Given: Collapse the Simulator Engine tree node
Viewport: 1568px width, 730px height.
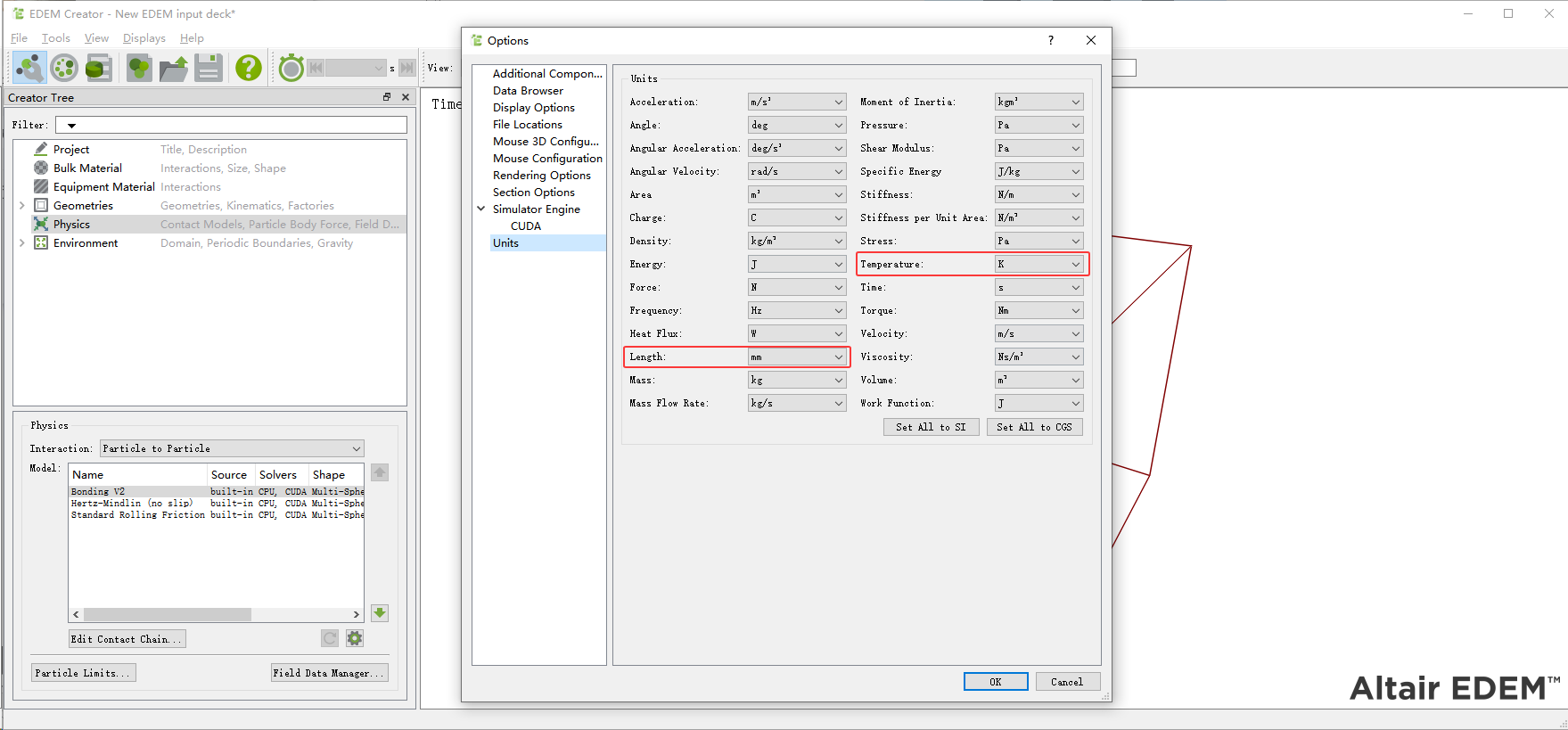Looking at the screenshot, I should point(481,209).
